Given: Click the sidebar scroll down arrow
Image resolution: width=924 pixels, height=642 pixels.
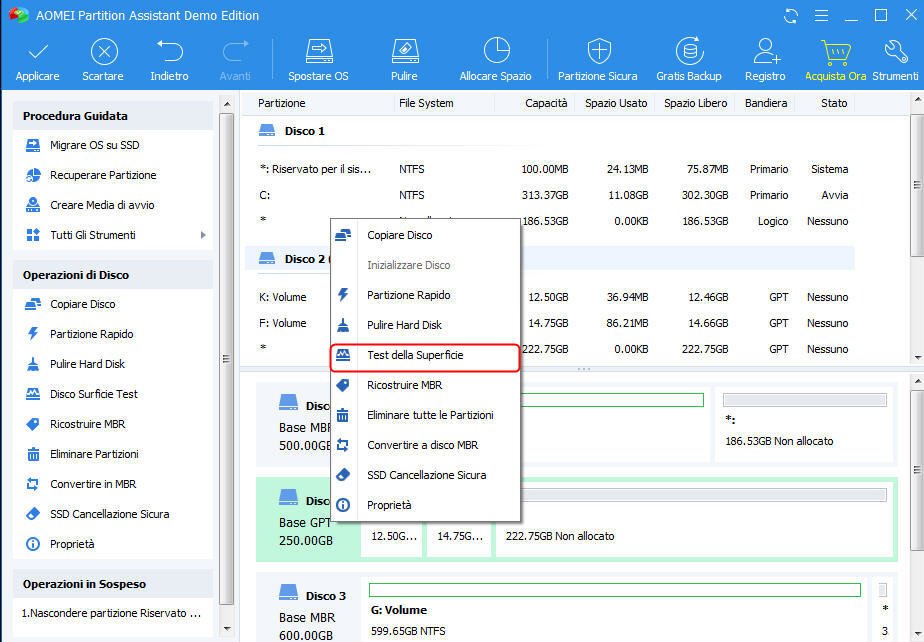Looking at the screenshot, I should click(227, 629).
